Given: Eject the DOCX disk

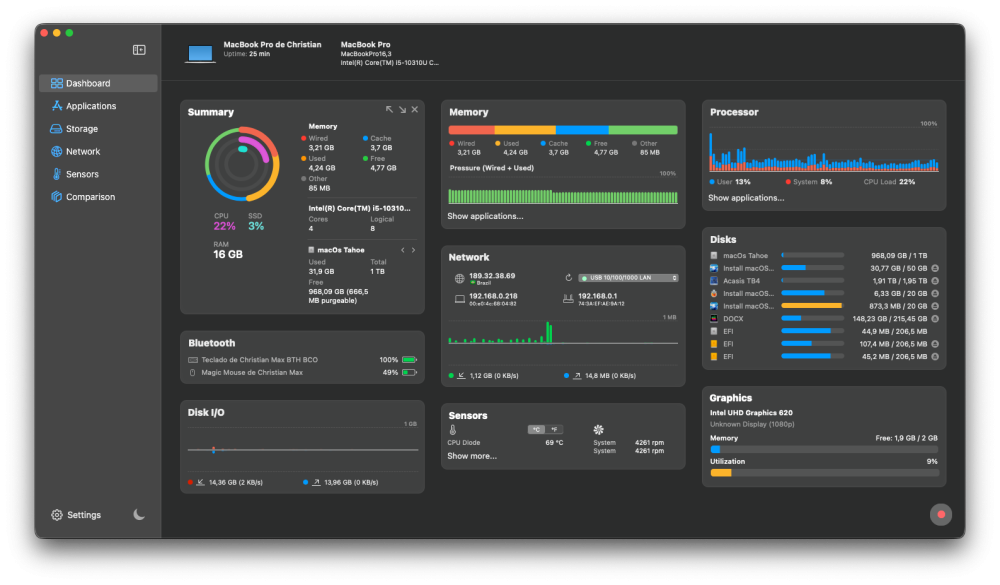Looking at the screenshot, I should click(935, 318).
